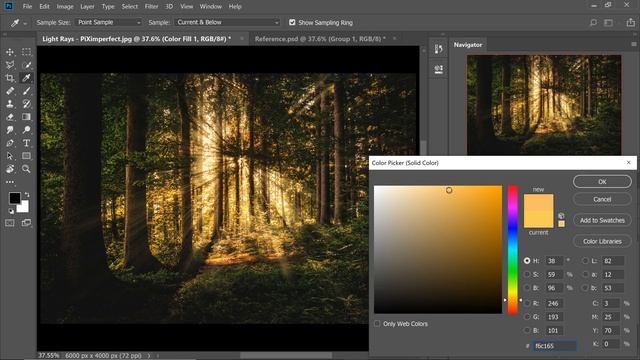
Task: Open the Sample Size dropdown
Action: 109,22
